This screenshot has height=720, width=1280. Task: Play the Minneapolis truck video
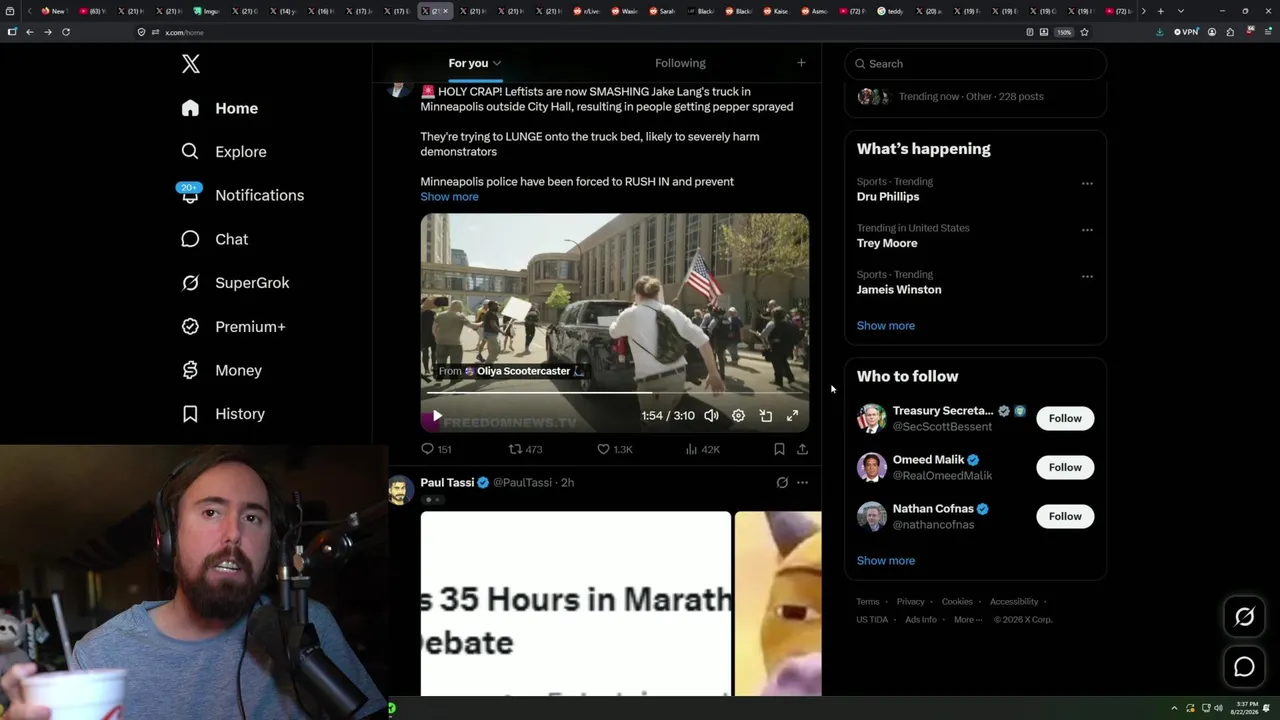437,416
